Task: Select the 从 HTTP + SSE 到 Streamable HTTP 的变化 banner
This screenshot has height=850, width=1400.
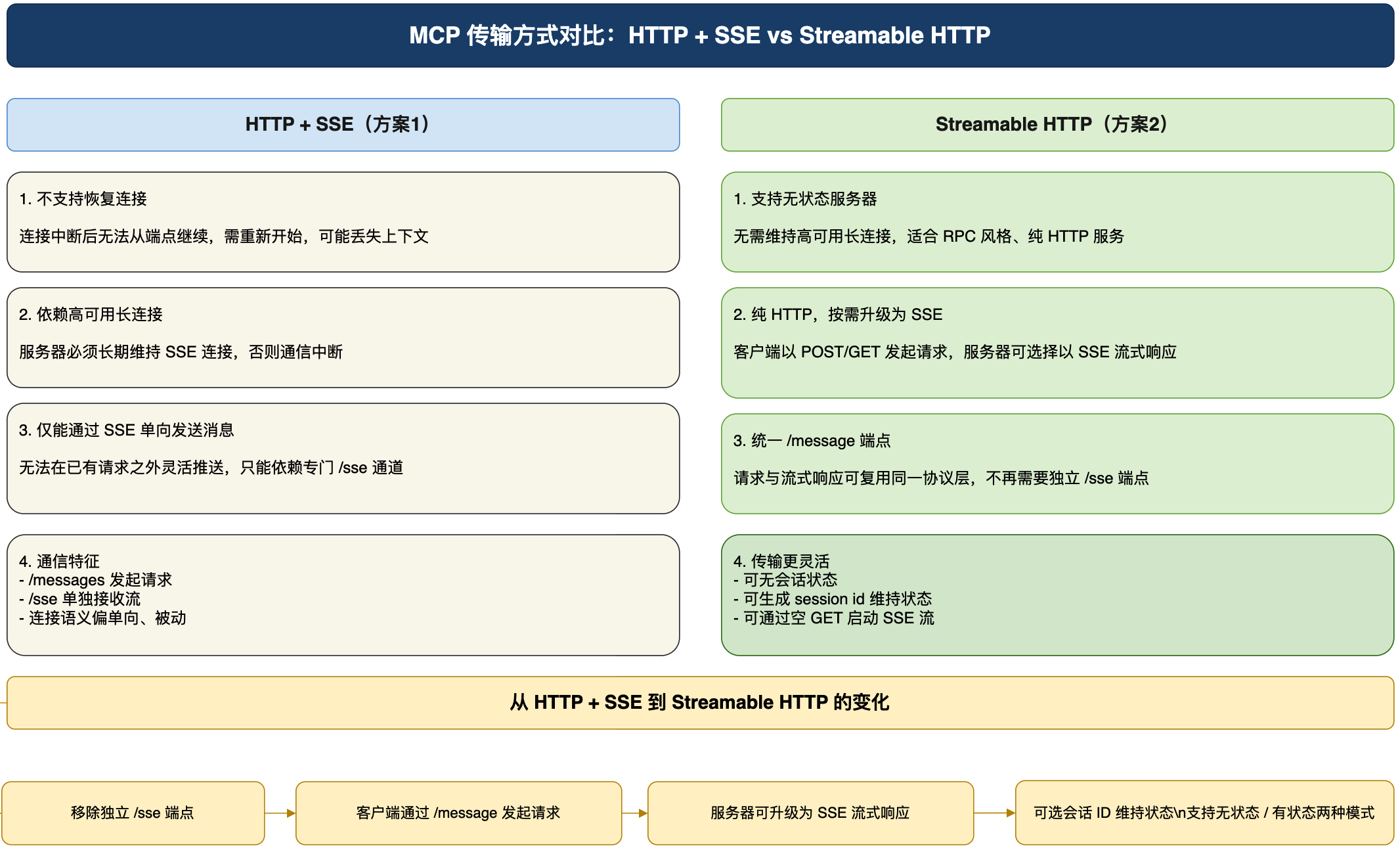Action: coord(700,703)
